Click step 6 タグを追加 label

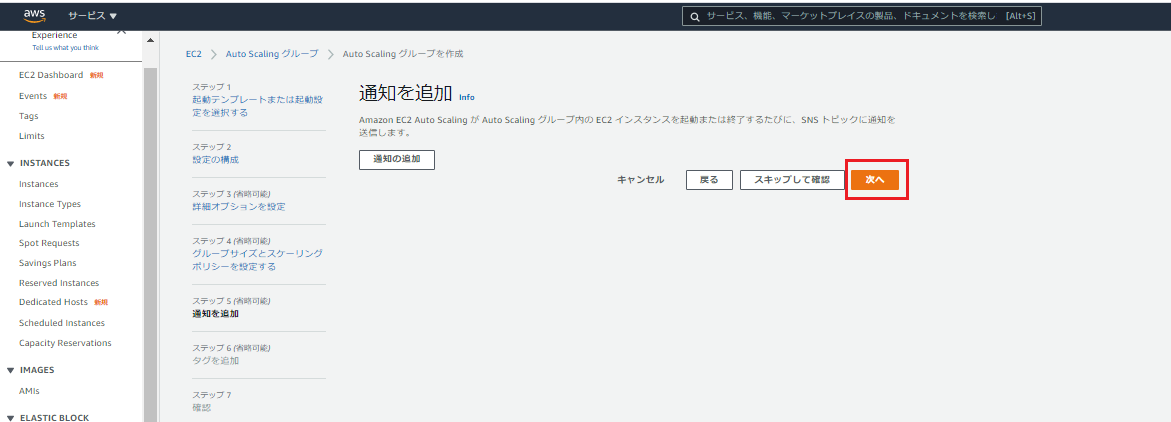(215, 361)
